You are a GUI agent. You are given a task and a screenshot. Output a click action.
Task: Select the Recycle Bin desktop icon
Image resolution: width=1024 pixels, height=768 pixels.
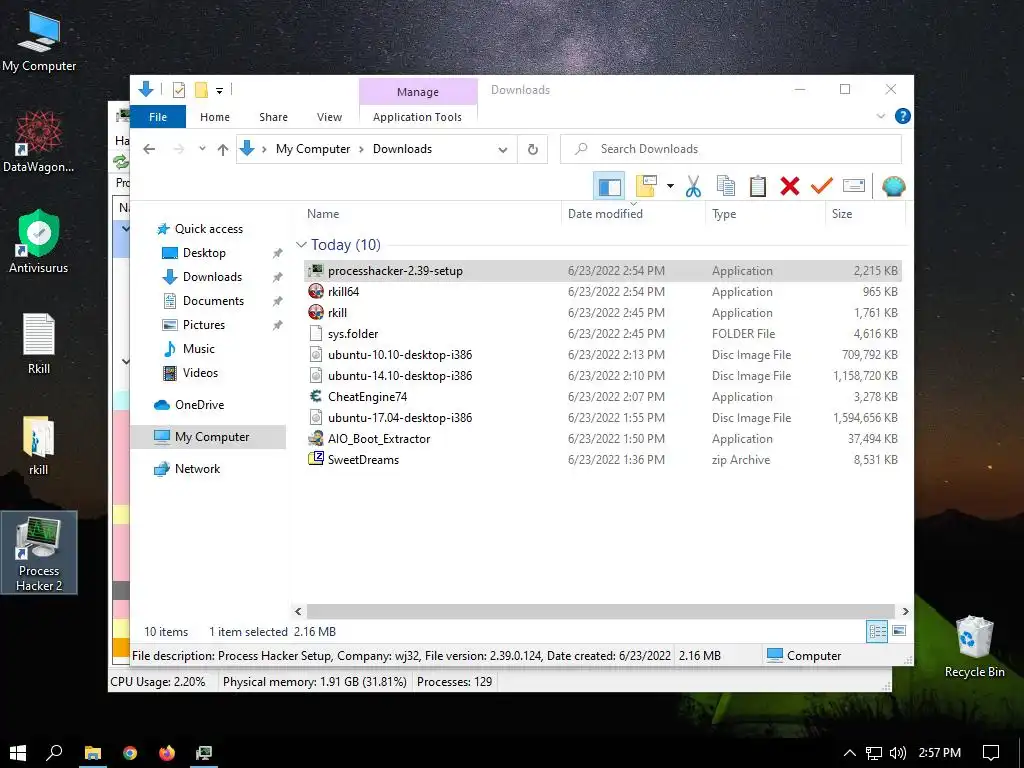click(x=974, y=647)
